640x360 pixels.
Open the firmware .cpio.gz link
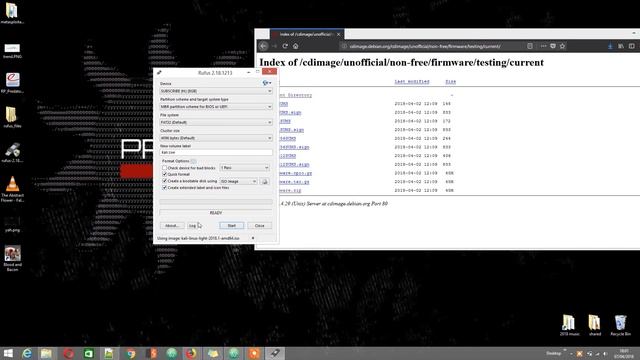296,173
